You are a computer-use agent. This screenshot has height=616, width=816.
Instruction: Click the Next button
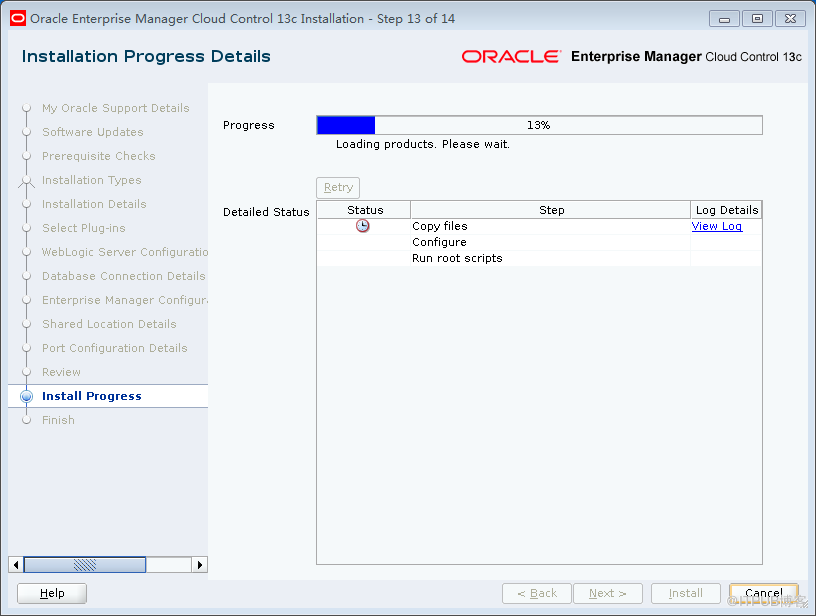pos(608,593)
